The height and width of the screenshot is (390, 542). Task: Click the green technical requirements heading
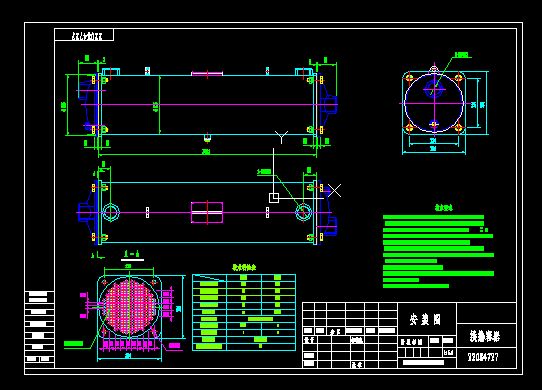[443, 208]
